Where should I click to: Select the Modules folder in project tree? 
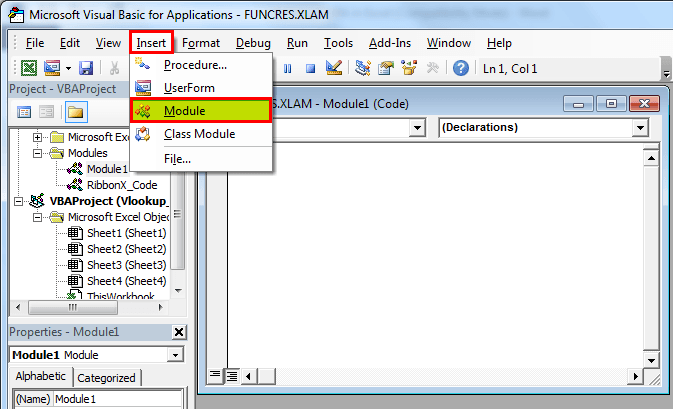click(88, 153)
